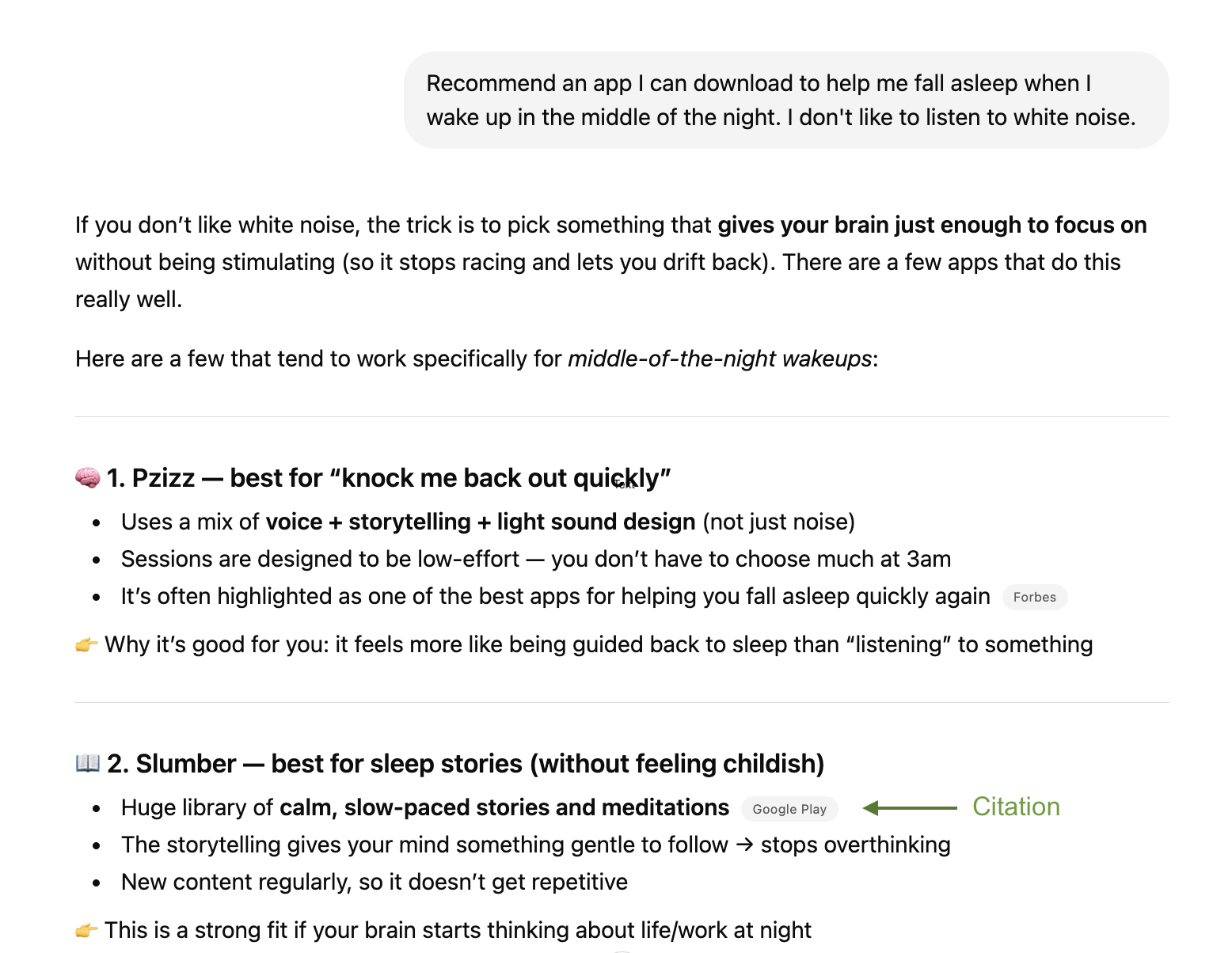Click the "1. Pzizz" section heading
The height and width of the screenshot is (953, 1232).
click(x=389, y=478)
